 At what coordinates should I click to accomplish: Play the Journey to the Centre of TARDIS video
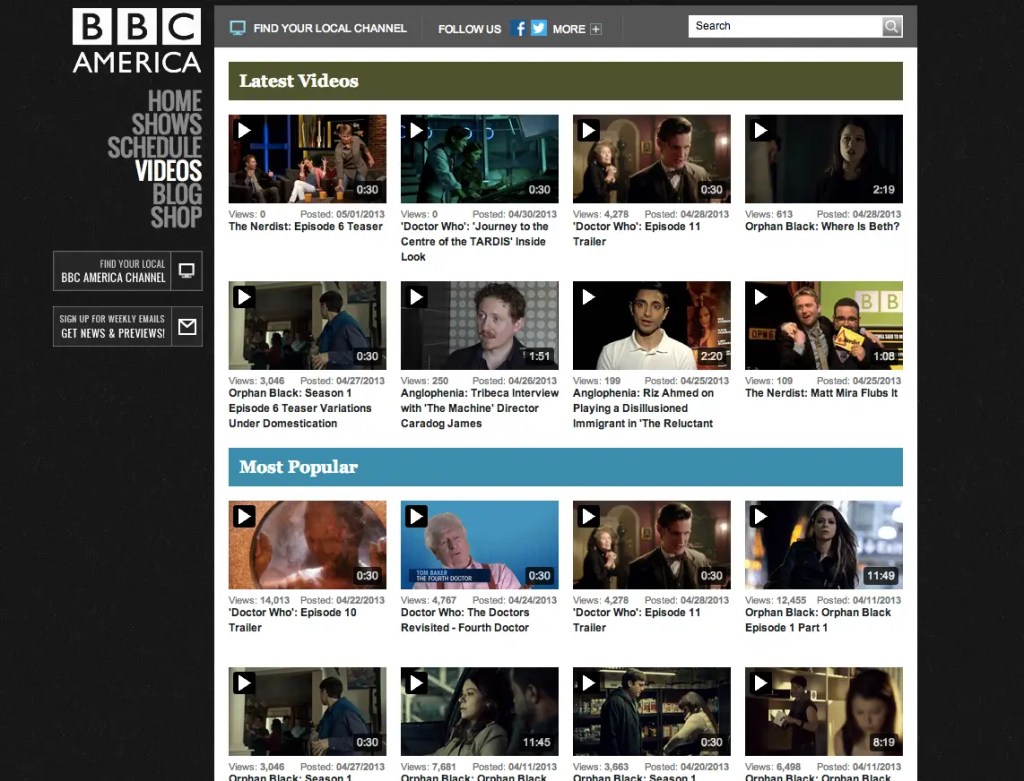(x=416, y=130)
